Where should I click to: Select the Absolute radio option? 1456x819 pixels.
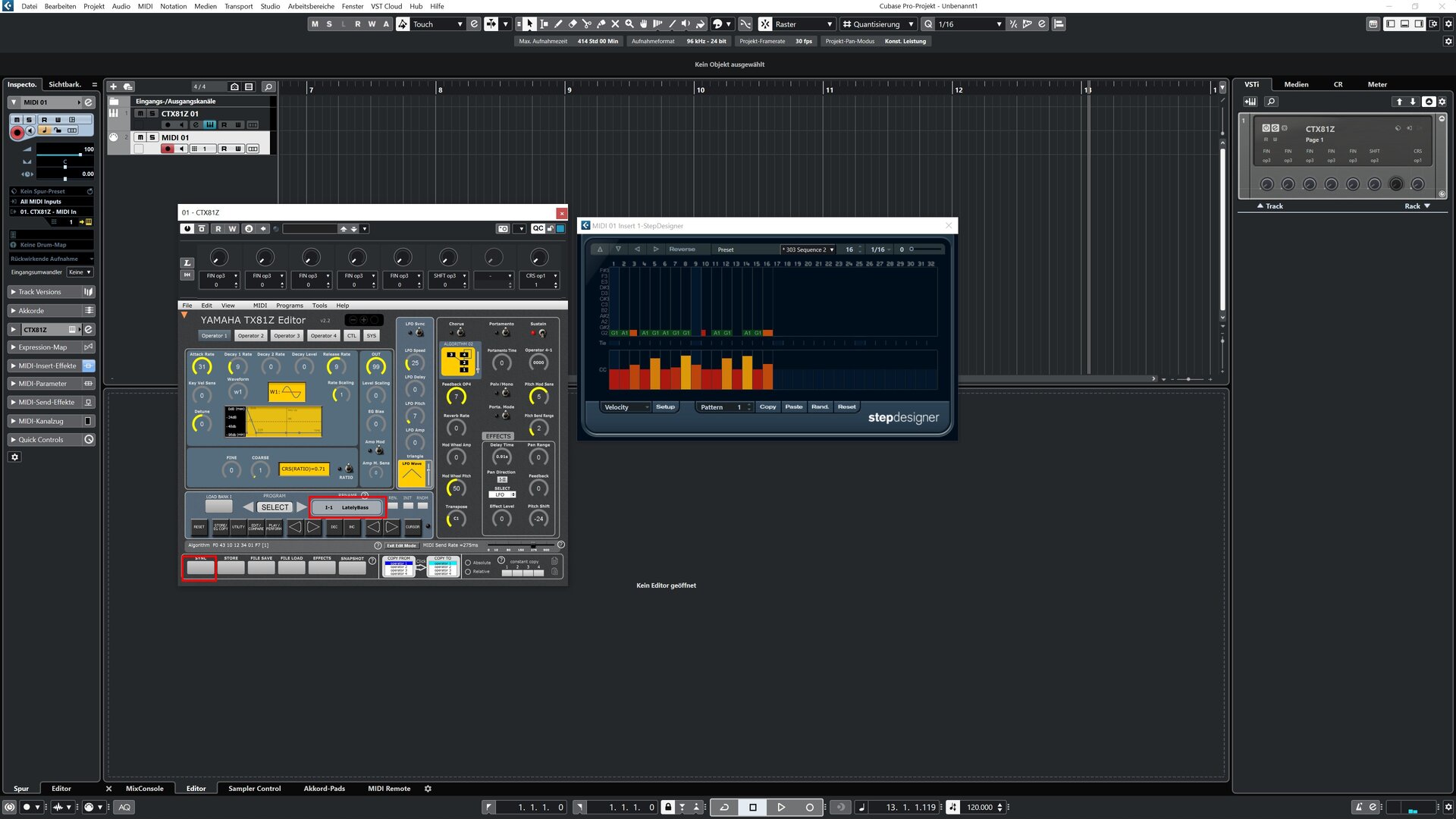468,563
